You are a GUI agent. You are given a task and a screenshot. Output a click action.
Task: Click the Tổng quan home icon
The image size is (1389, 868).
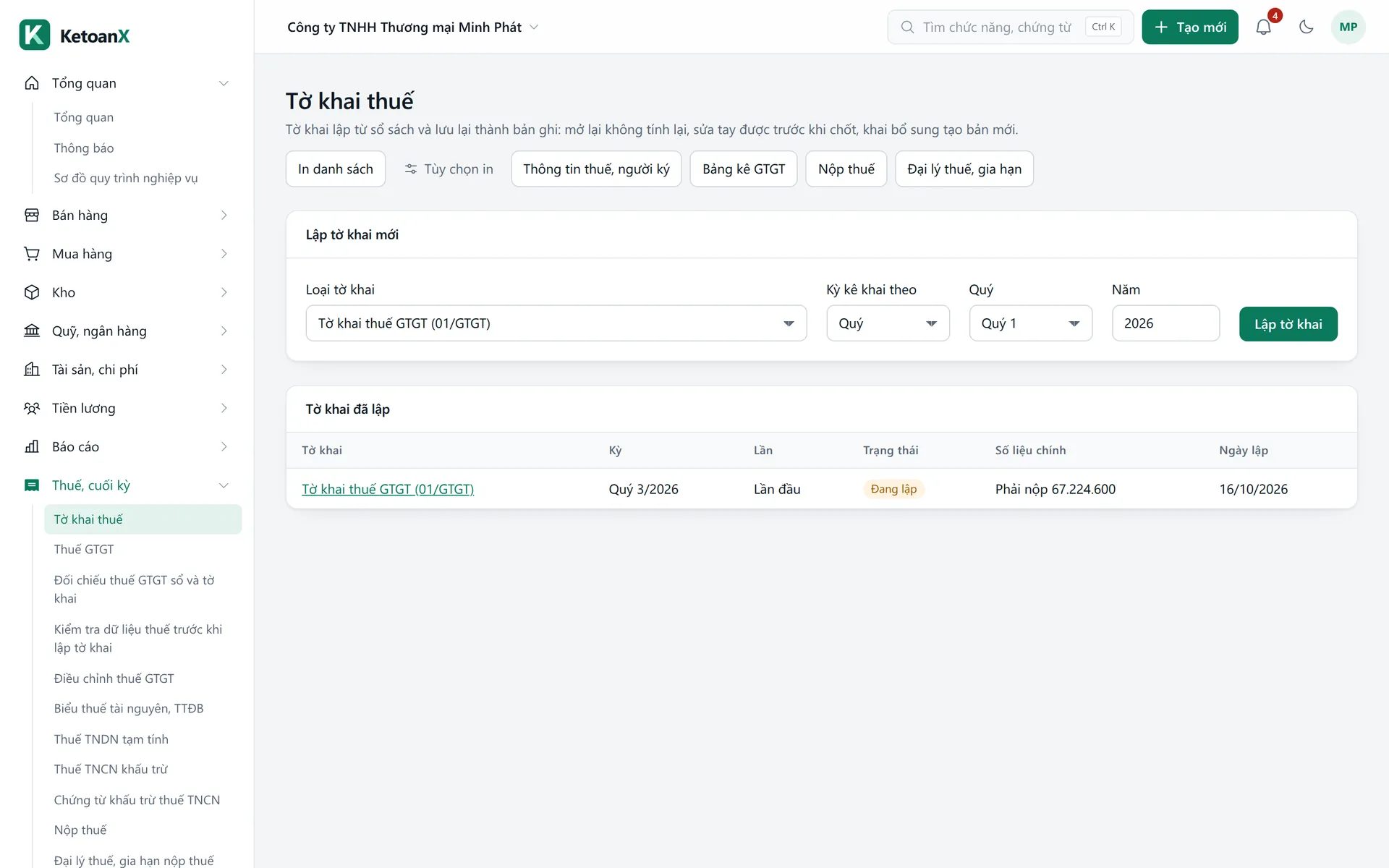coord(32,83)
